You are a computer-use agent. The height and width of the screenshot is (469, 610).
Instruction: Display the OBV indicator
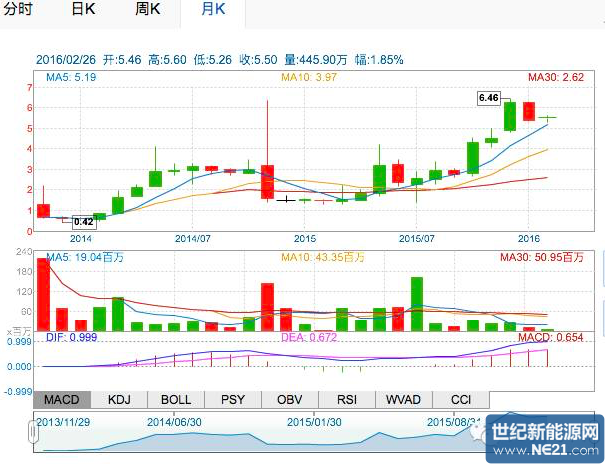click(x=289, y=399)
